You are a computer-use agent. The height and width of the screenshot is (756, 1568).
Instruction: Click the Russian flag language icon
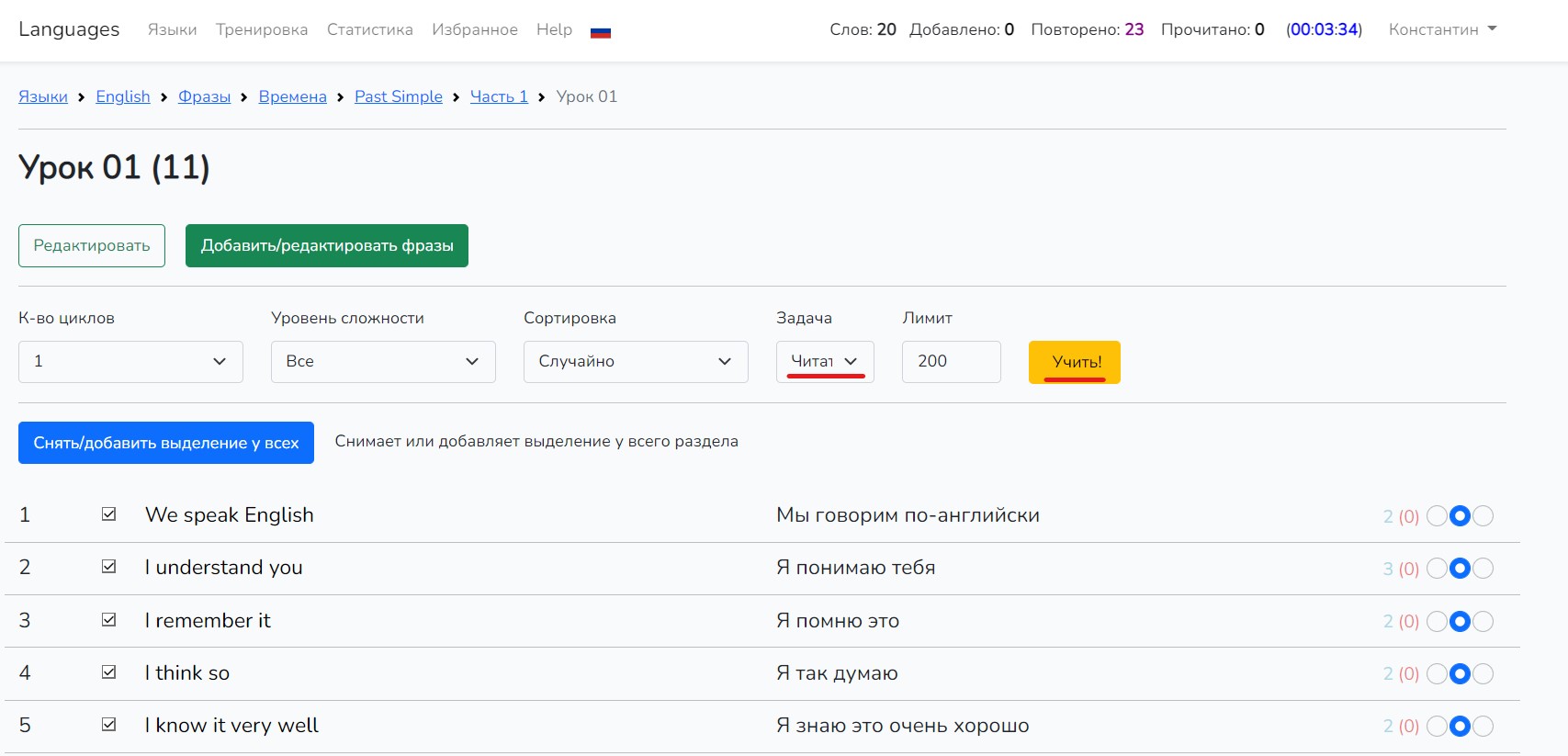coord(600,32)
